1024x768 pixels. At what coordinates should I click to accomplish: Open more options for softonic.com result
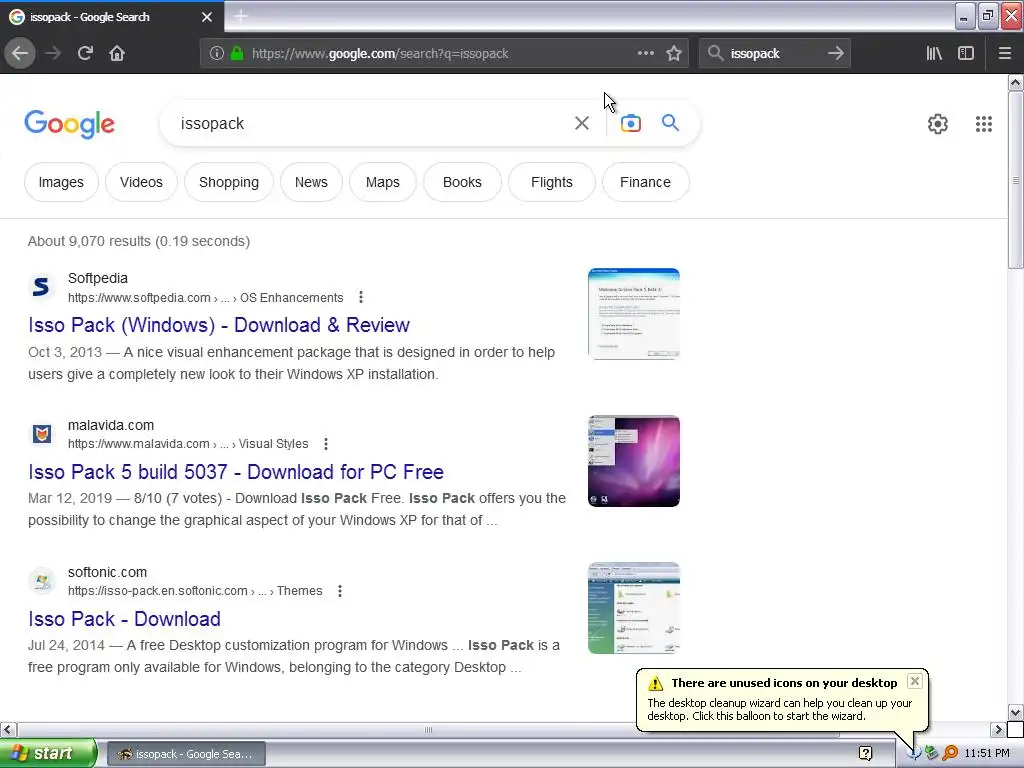coord(340,591)
